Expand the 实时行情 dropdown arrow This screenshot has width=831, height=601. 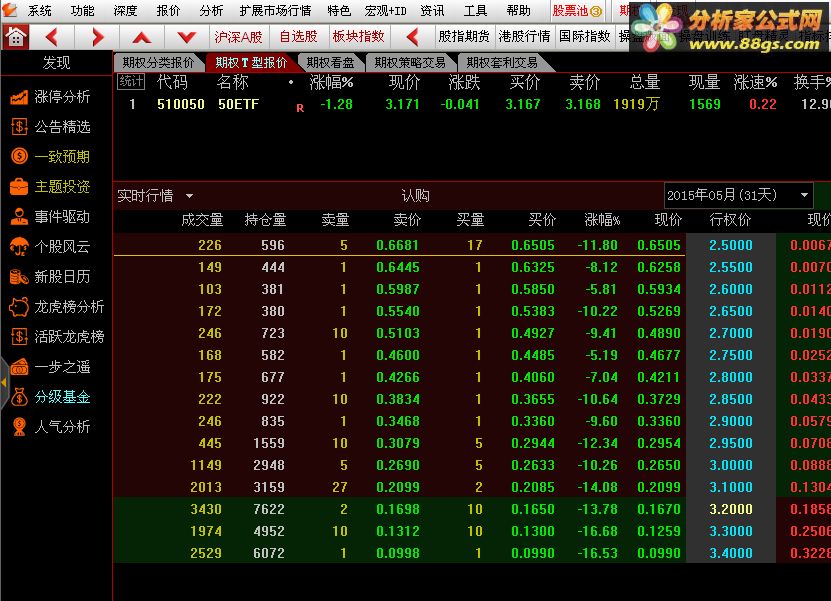click(190, 196)
